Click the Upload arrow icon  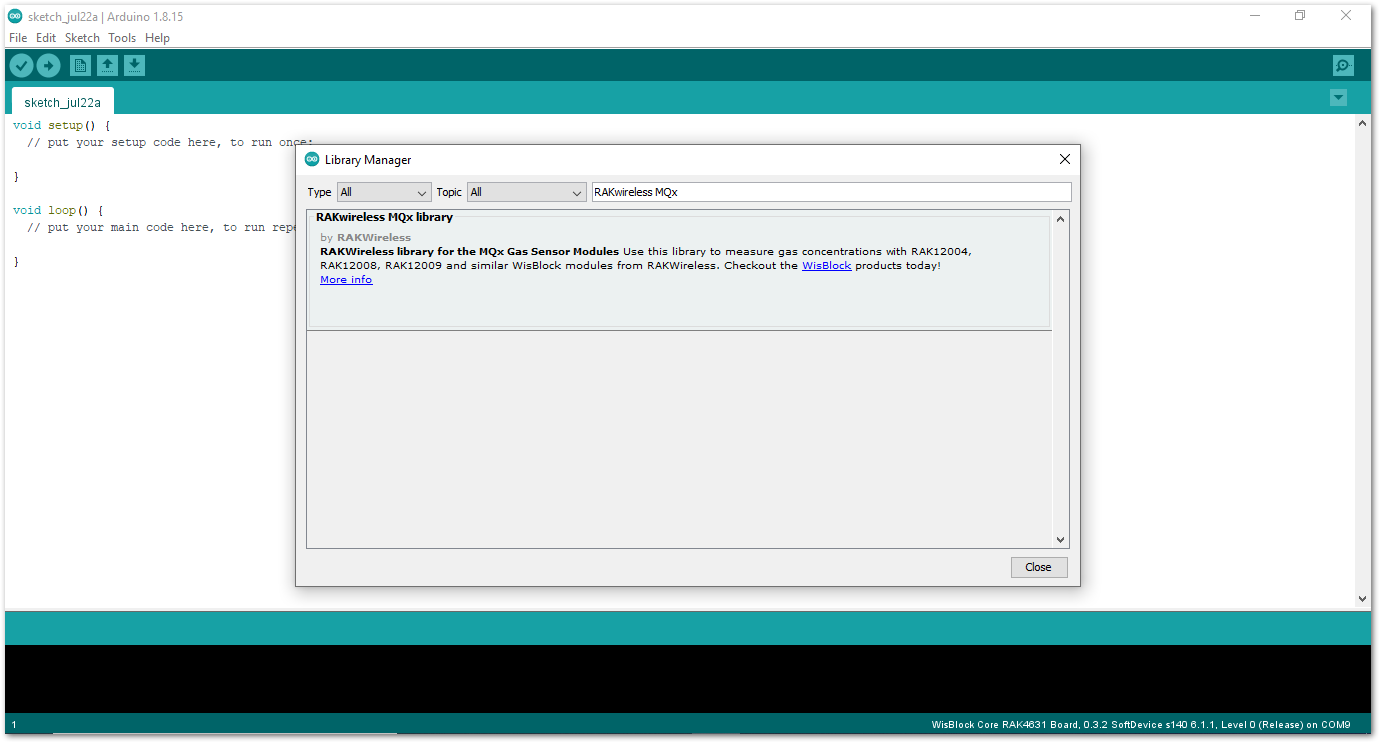[48, 66]
